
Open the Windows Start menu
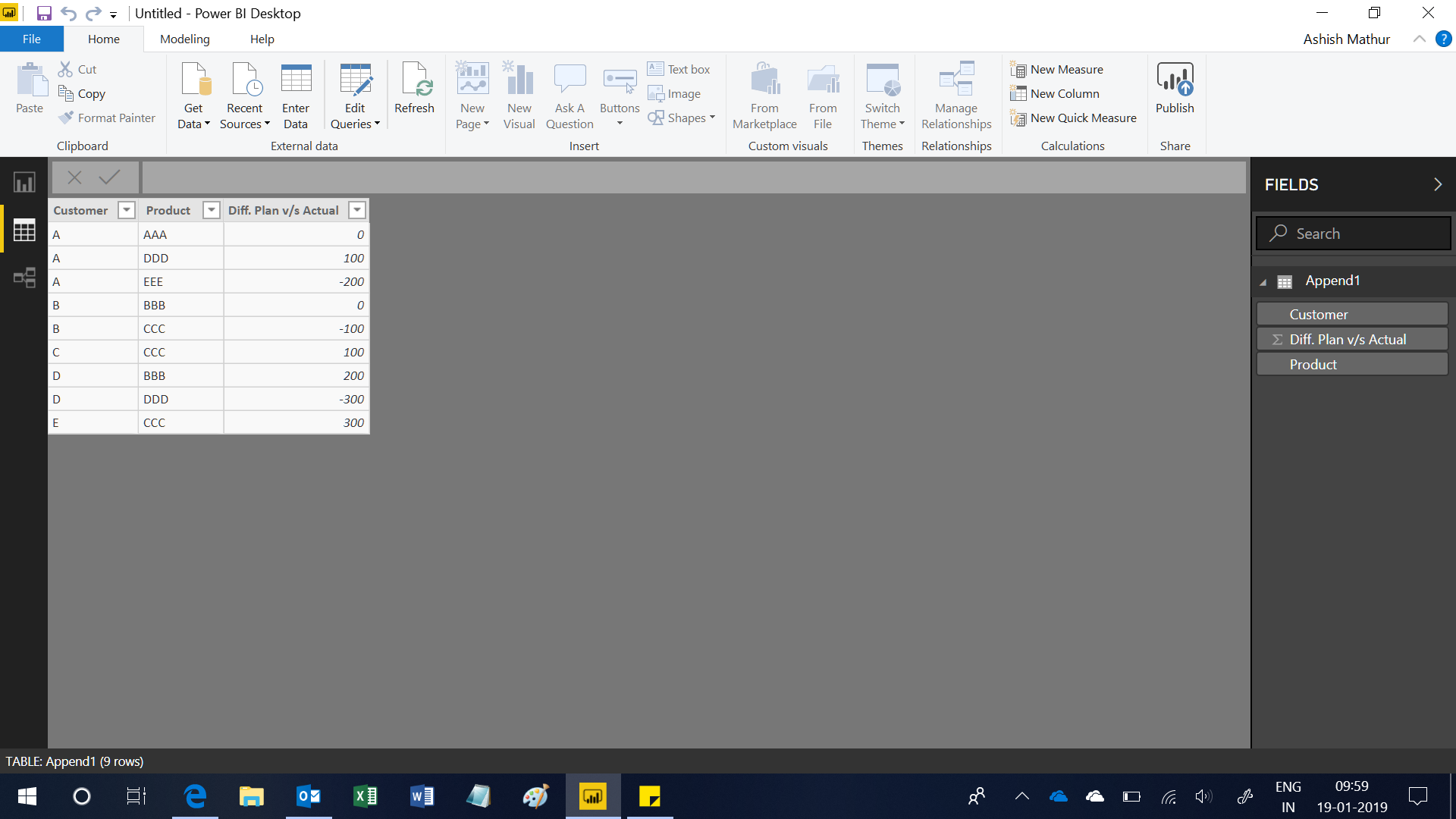click(27, 796)
